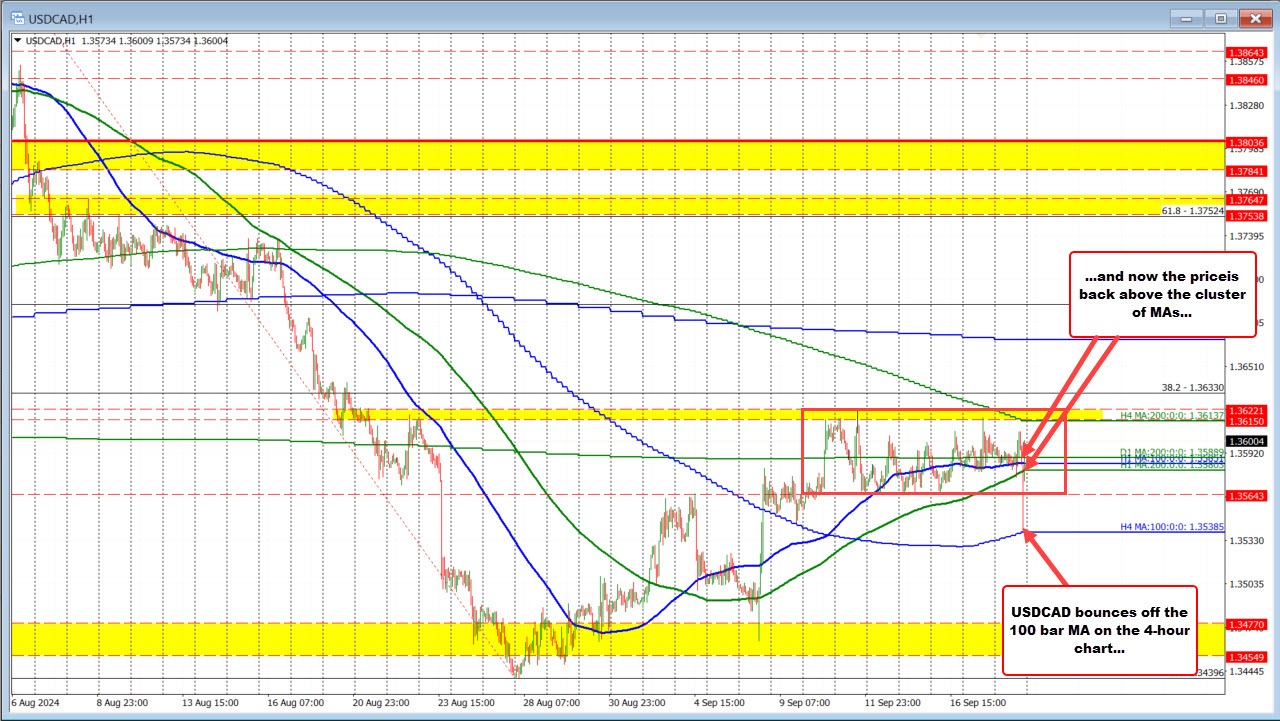Image resolution: width=1280 pixels, height=721 pixels.
Task: Click the annotation about price above the MA cluster
Action: point(1163,295)
